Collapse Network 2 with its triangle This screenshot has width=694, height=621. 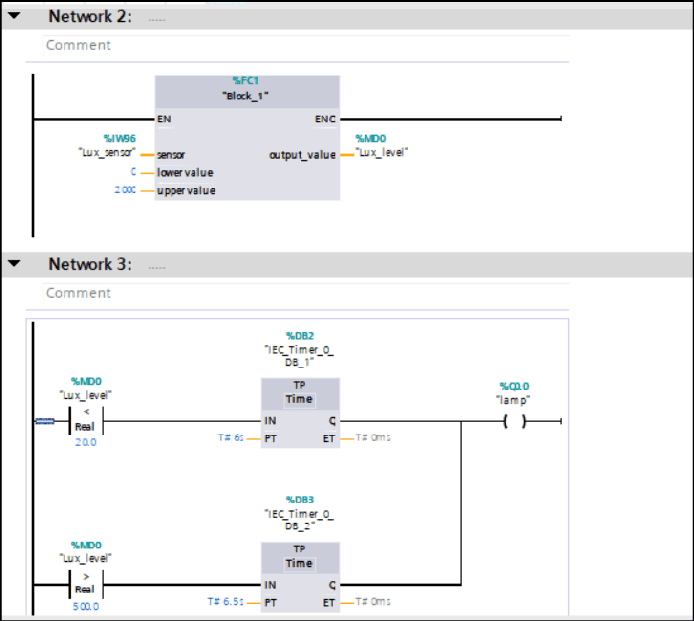click(14, 16)
